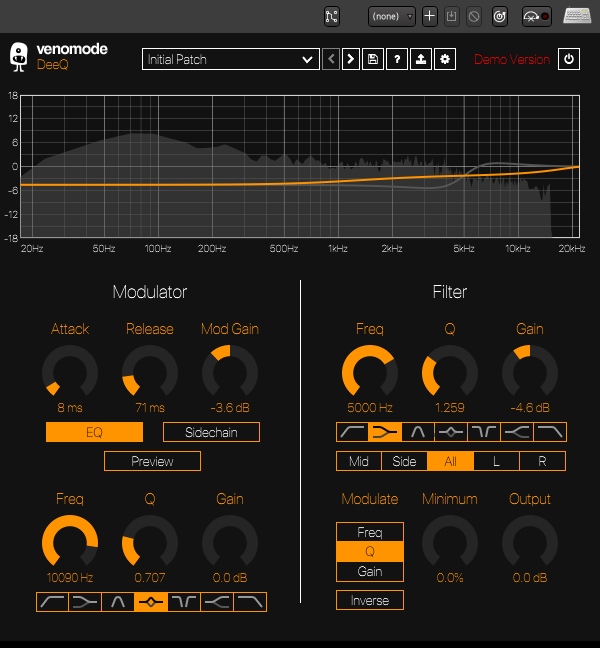Expand the (none) host preset dropdown

pos(392,16)
